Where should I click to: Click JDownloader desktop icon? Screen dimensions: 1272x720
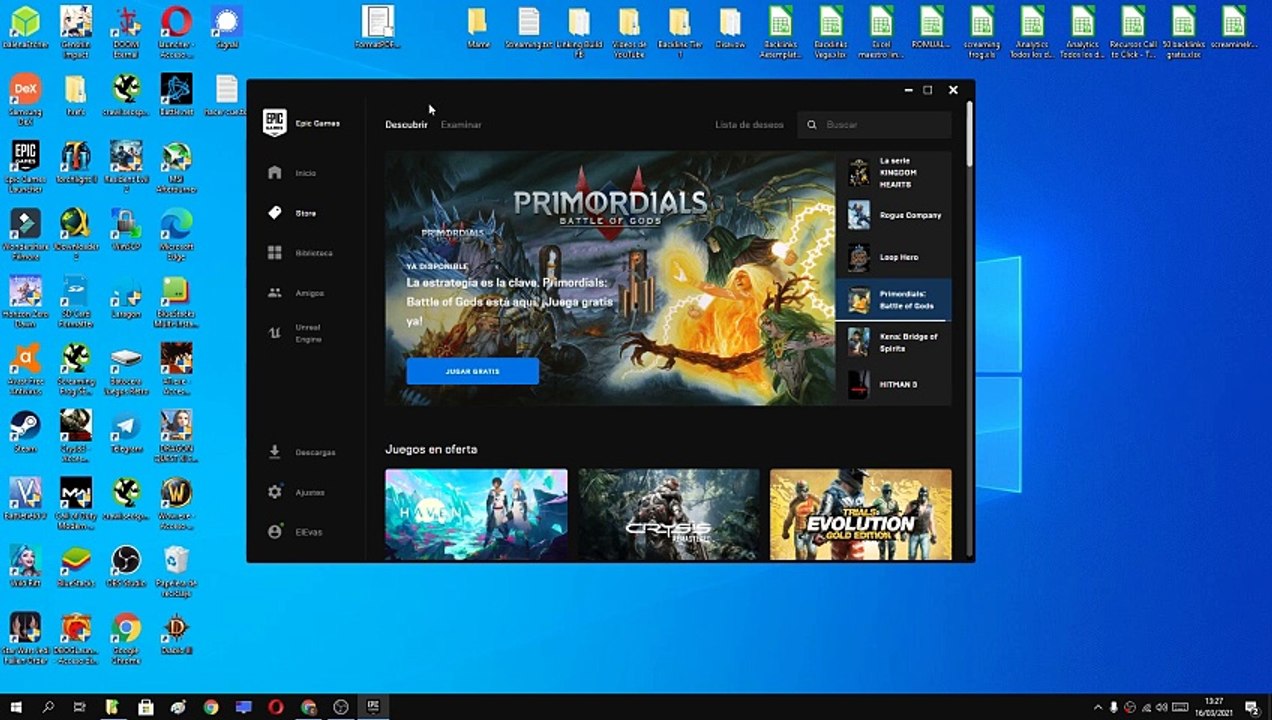click(75, 233)
